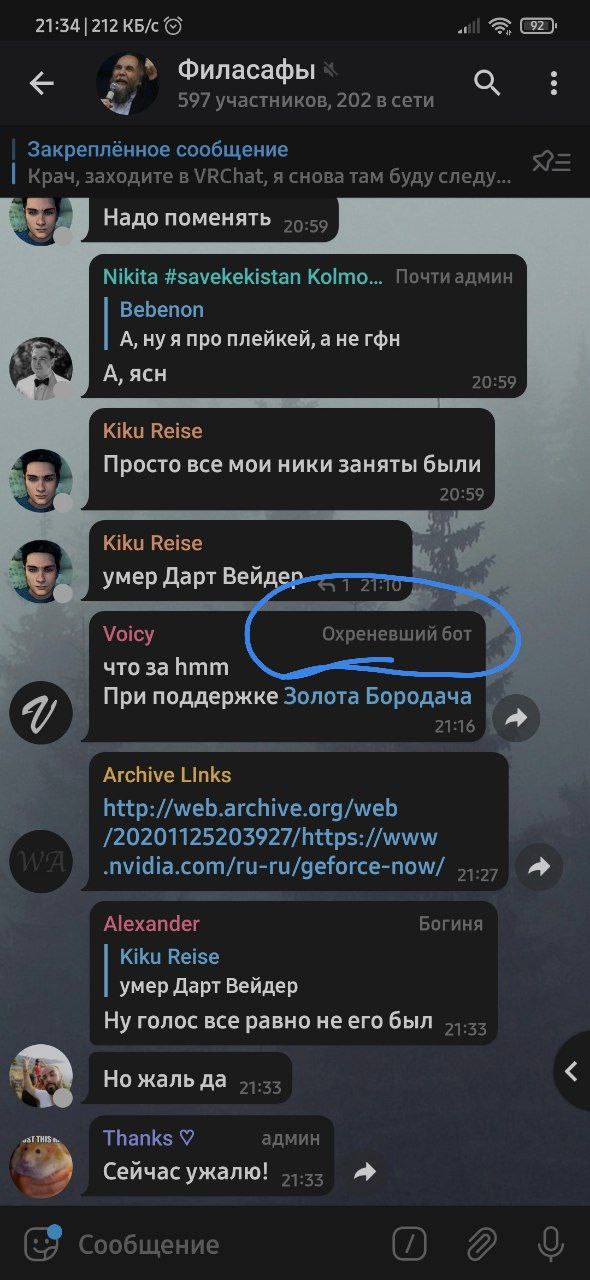This screenshot has height=1280, width=590.
Task: Open search in the Филасафы chat
Action: (487, 83)
